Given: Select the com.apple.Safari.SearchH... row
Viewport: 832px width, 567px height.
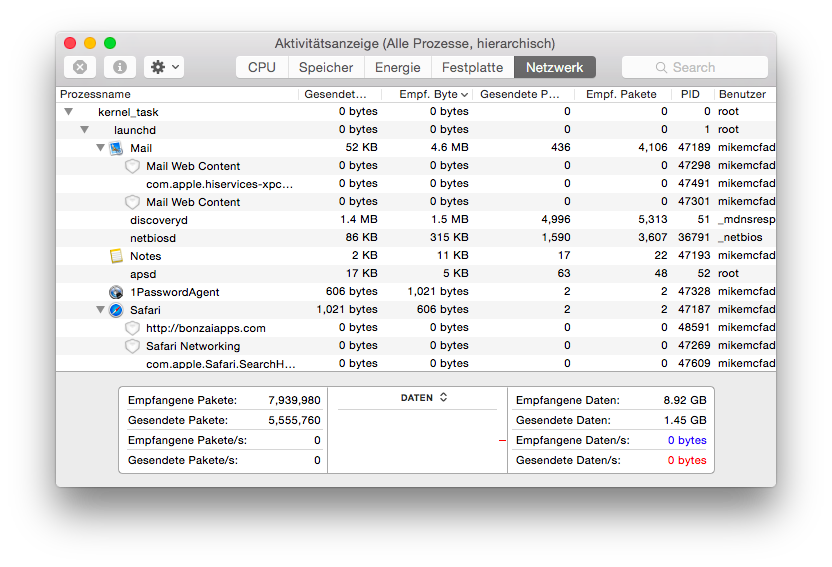Looking at the screenshot, I should (416, 363).
